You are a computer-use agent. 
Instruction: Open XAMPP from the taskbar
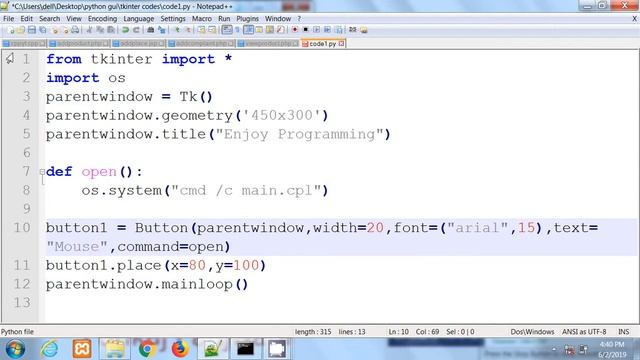[x=82, y=349]
